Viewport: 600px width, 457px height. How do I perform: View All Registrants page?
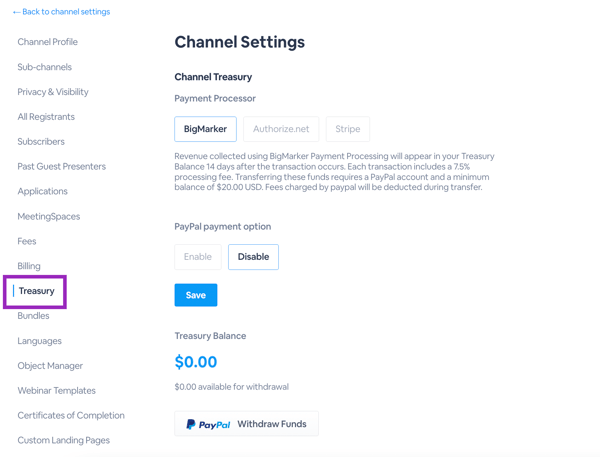(46, 117)
